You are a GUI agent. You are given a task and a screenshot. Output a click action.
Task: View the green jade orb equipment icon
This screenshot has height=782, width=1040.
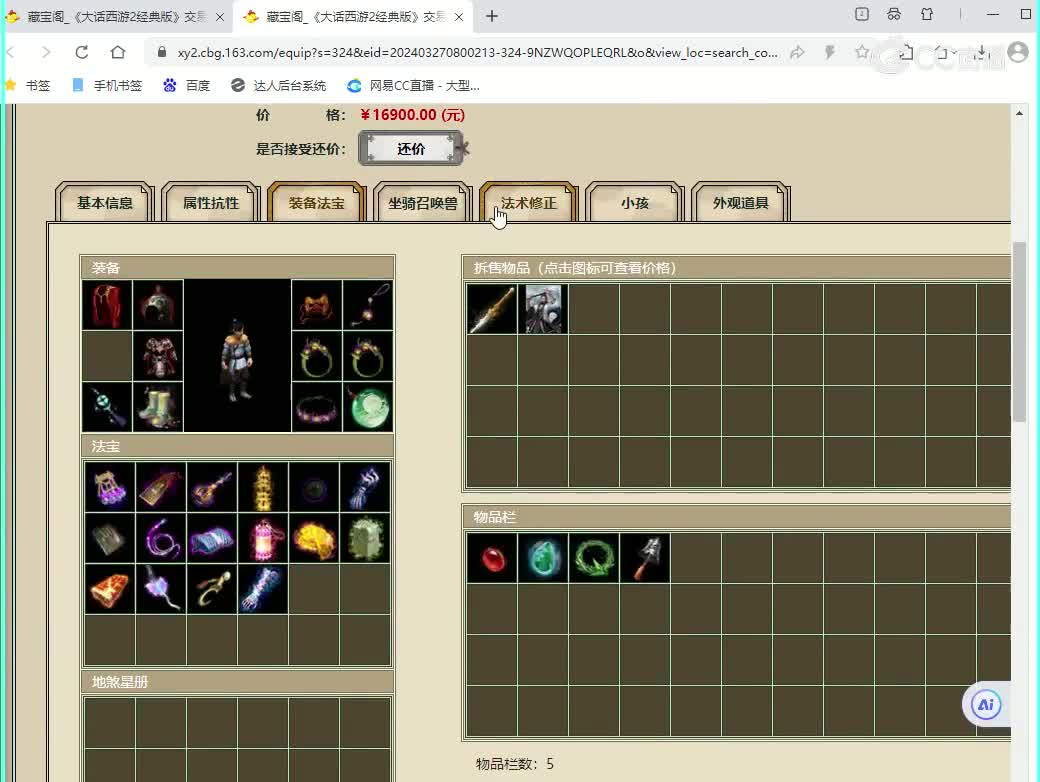pyautogui.click(x=368, y=407)
